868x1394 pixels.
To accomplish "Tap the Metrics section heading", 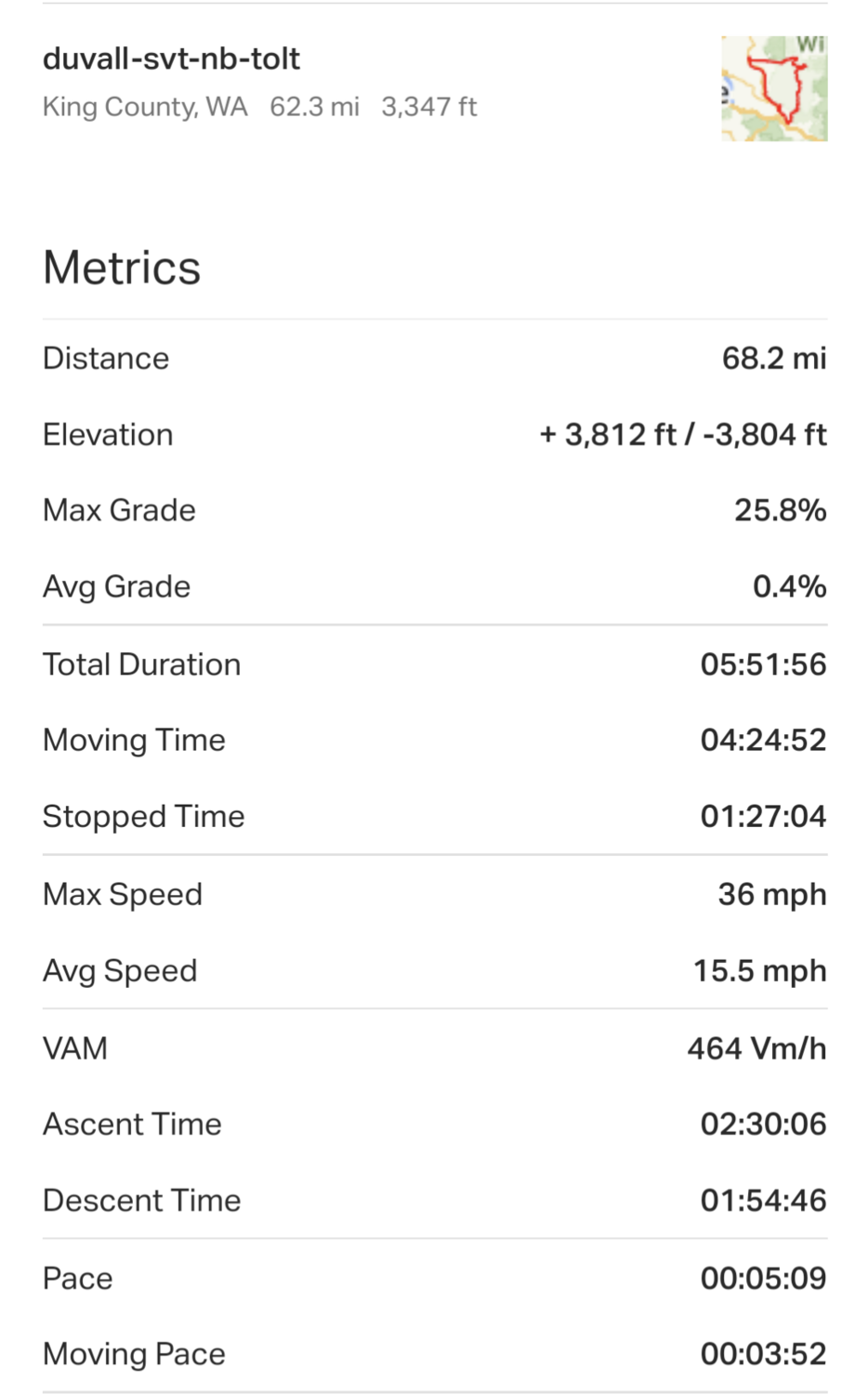I will pos(122,268).
